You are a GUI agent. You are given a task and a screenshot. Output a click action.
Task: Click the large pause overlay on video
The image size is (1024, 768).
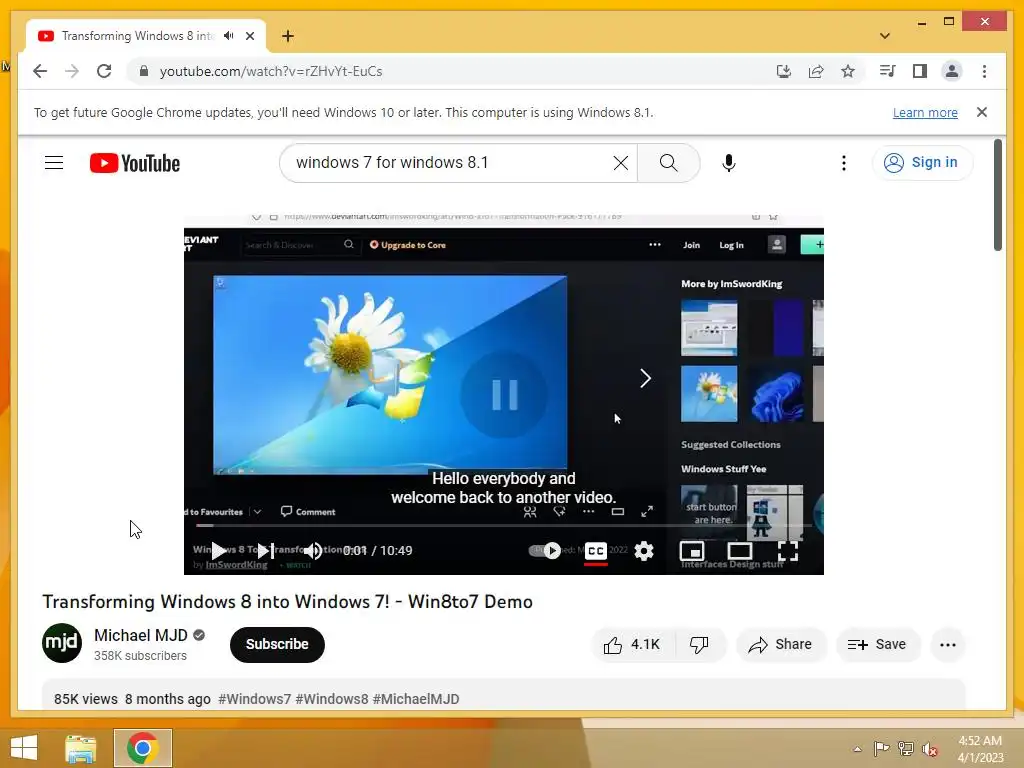(x=504, y=394)
